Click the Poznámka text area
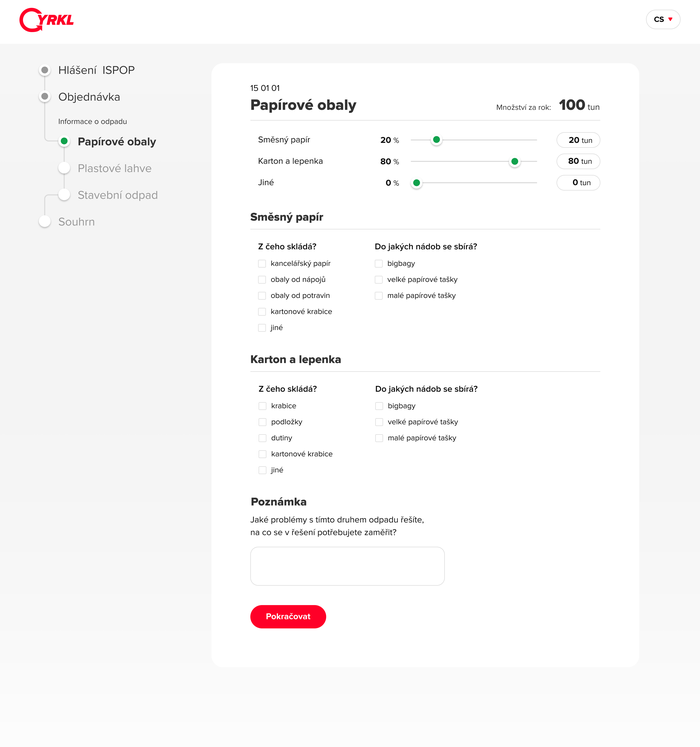 click(x=347, y=566)
